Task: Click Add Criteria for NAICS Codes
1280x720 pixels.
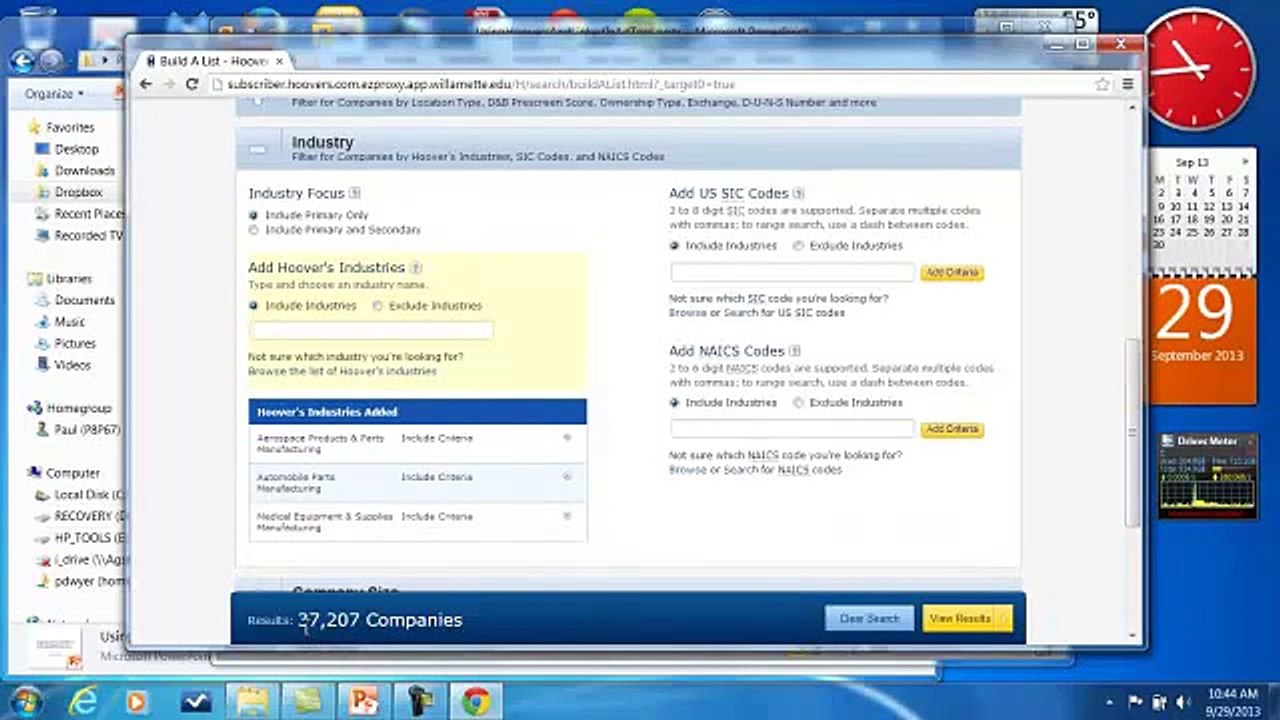Action: 952,429
